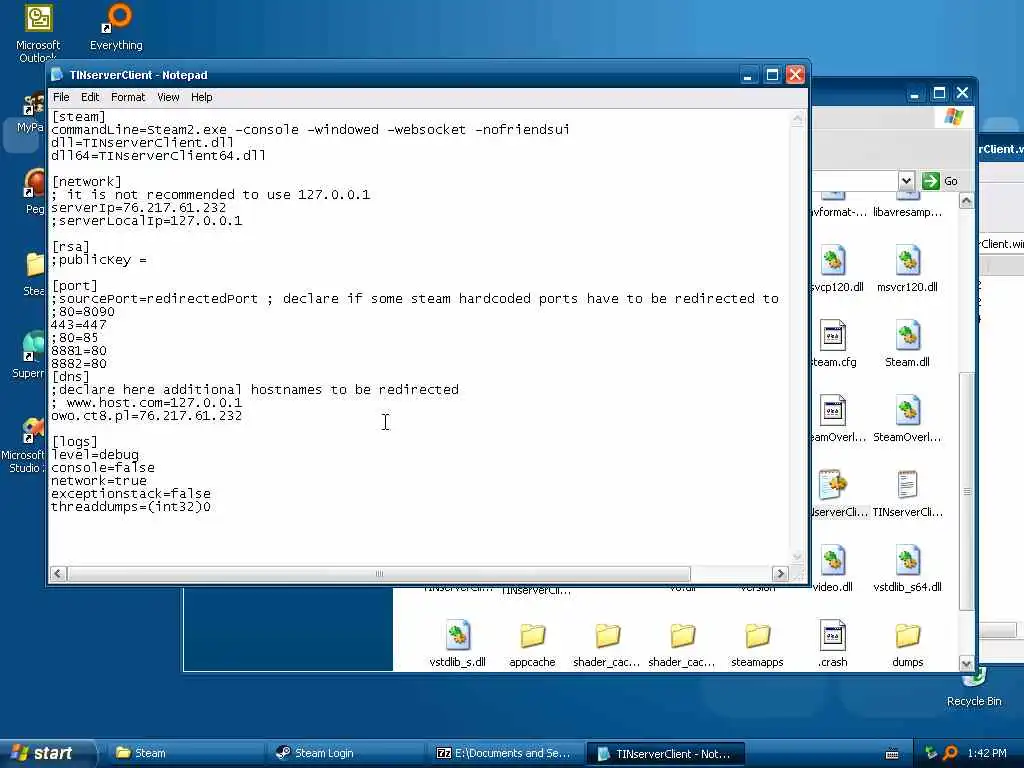1024x768 pixels.
Task: Select the vstdlib_s64.dll file icon
Action: point(907,560)
